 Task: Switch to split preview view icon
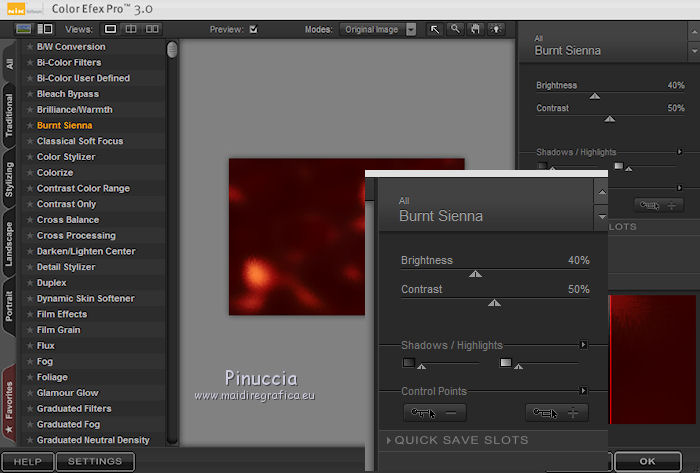tap(132, 29)
